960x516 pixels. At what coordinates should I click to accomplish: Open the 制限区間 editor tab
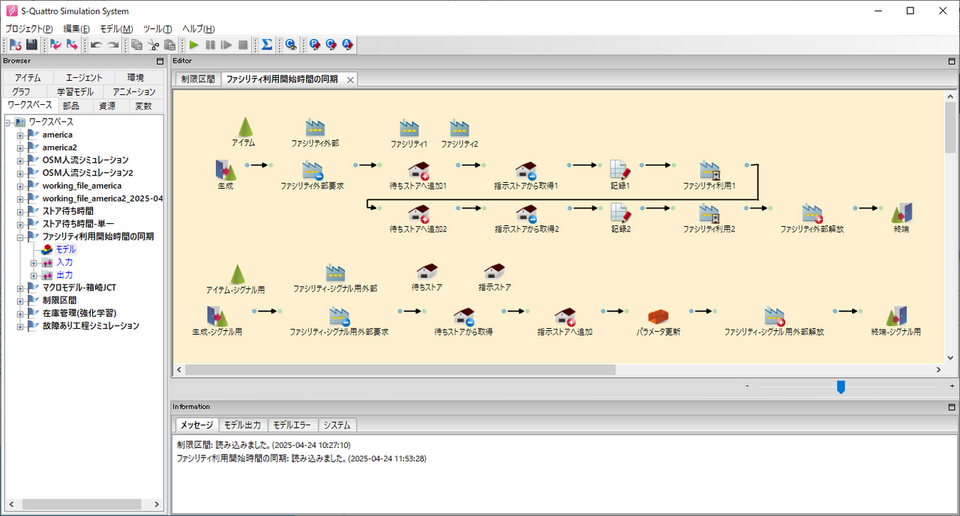[196, 79]
